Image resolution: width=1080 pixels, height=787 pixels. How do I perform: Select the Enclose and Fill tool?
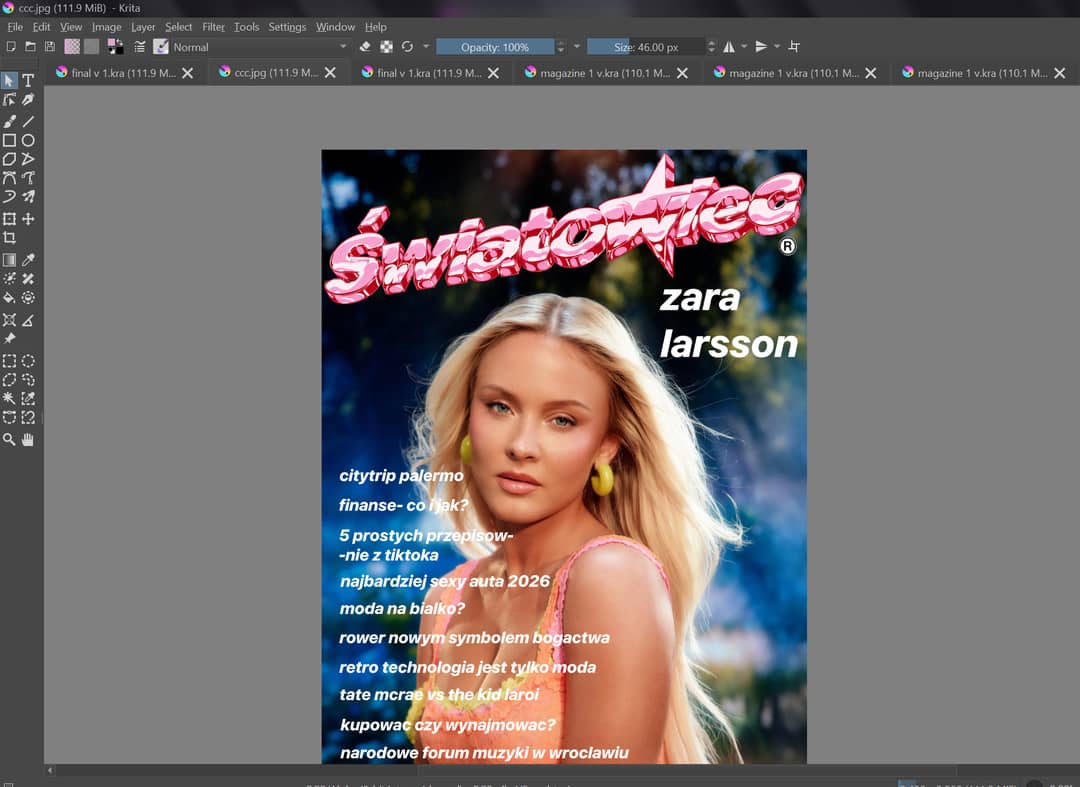coord(28,297)
